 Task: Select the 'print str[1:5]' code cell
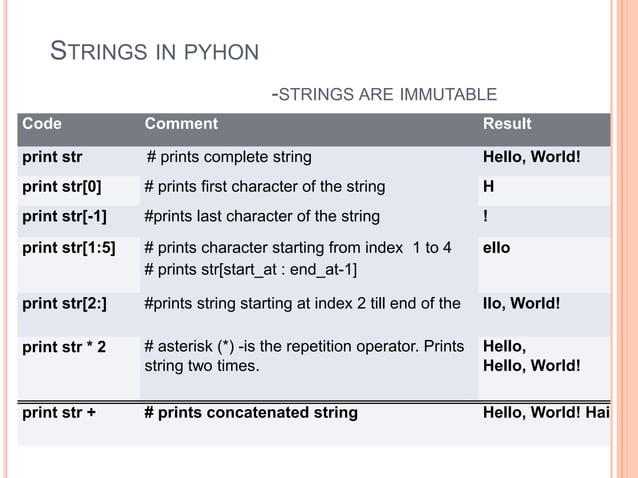[x=69, y=247]
